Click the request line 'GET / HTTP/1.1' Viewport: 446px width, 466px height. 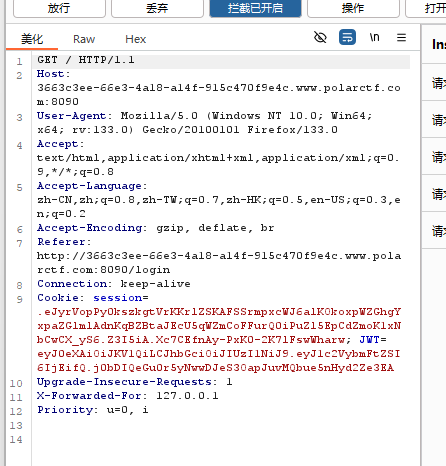[x=86, y=60]
